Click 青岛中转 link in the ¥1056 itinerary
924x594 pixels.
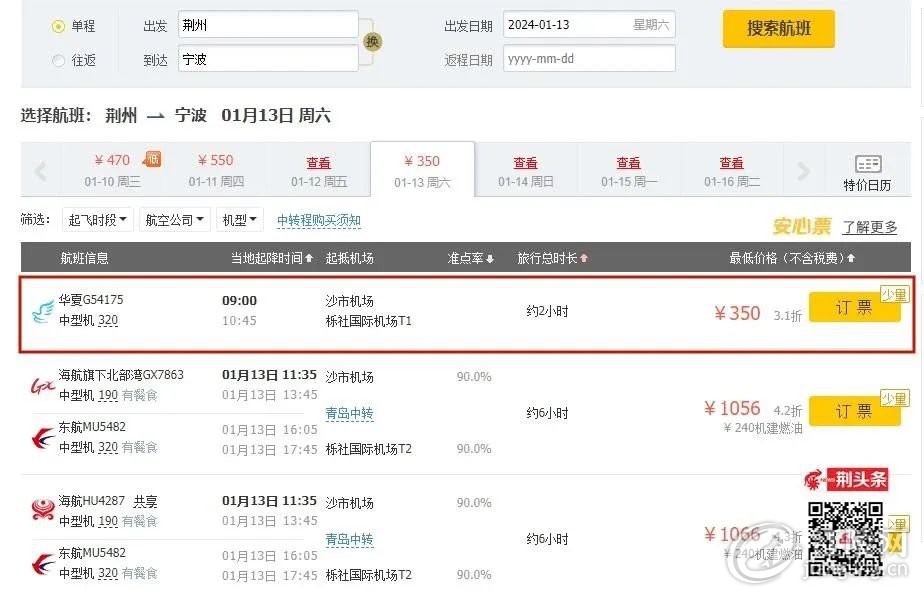[x=349, y=414]
